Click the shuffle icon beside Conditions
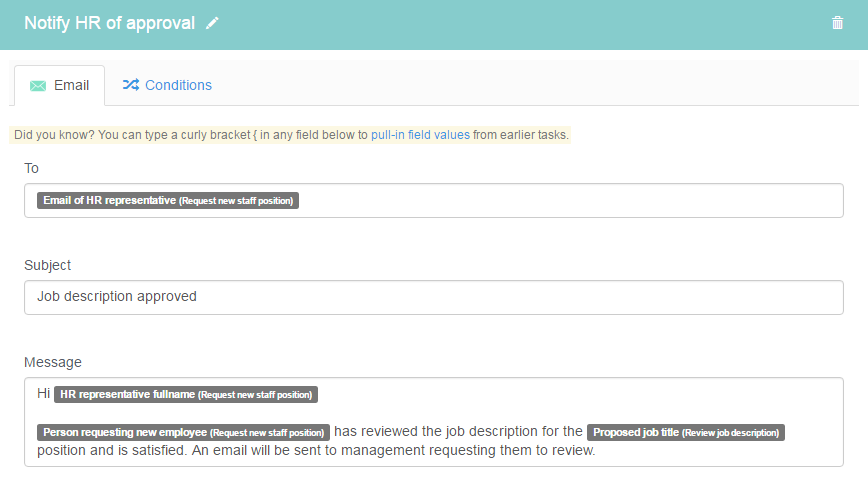This screenshot has height=496, width=868. coord(131,85)
